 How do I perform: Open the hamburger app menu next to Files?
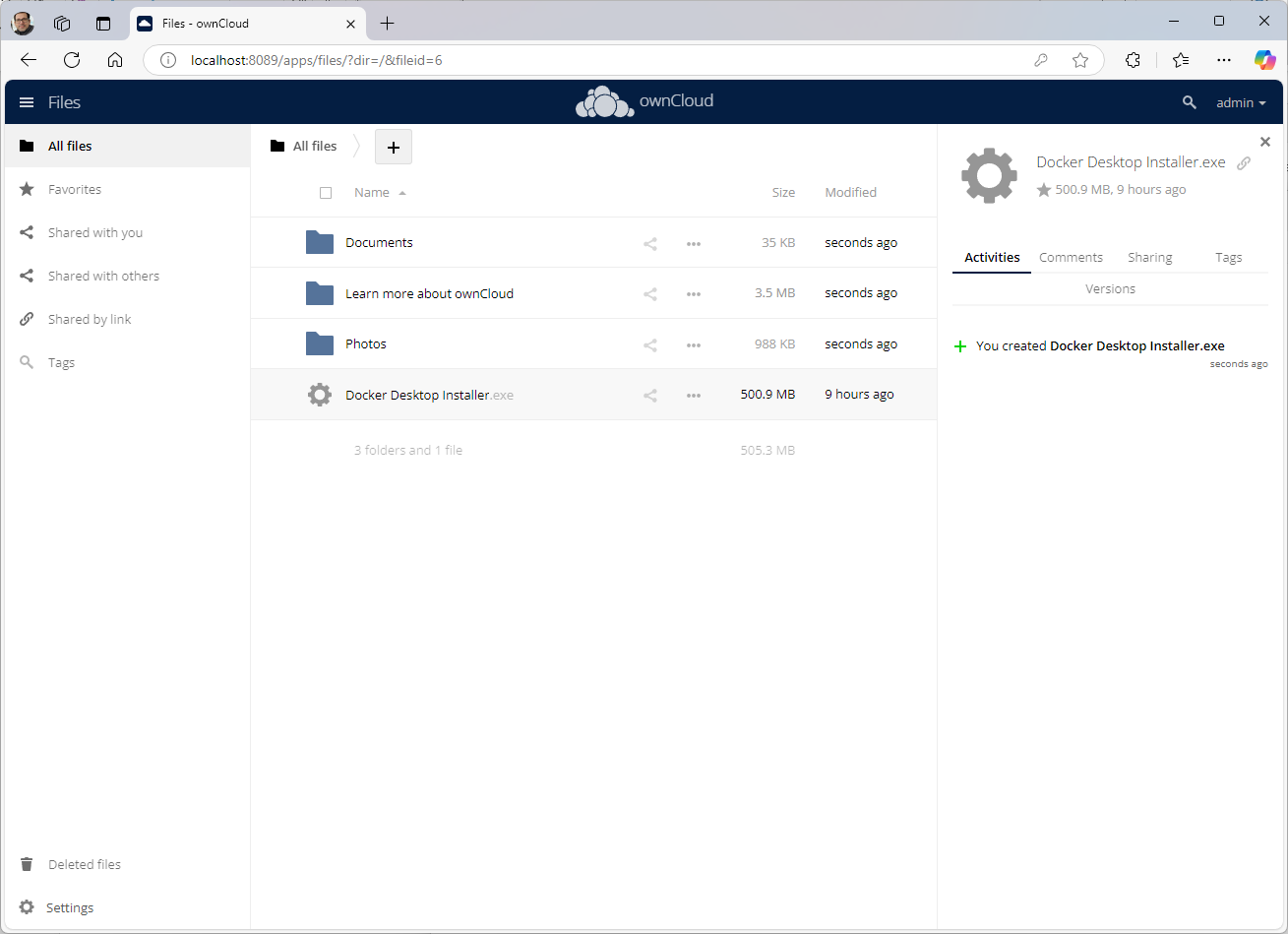point(27,102)
